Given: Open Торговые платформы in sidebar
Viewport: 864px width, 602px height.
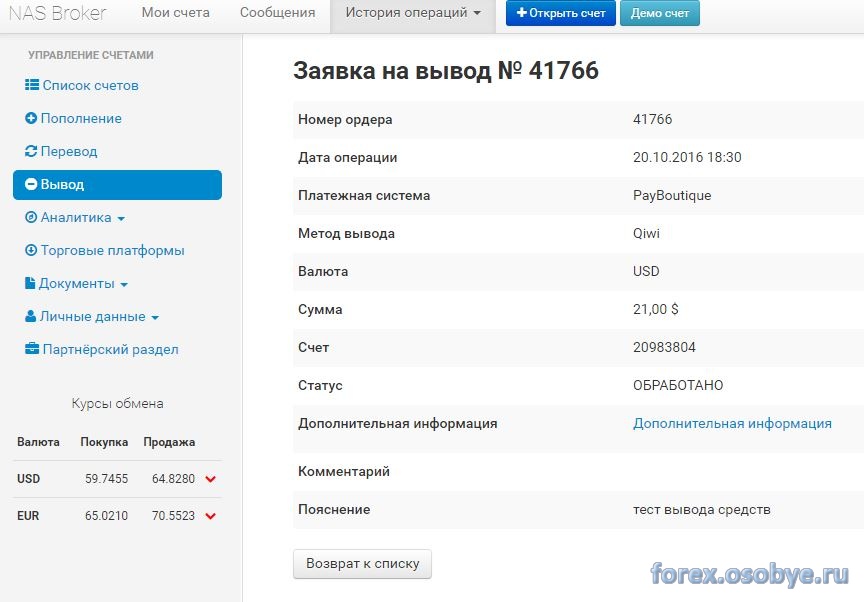Looking at the screenshot, I should tap(112, 251).
